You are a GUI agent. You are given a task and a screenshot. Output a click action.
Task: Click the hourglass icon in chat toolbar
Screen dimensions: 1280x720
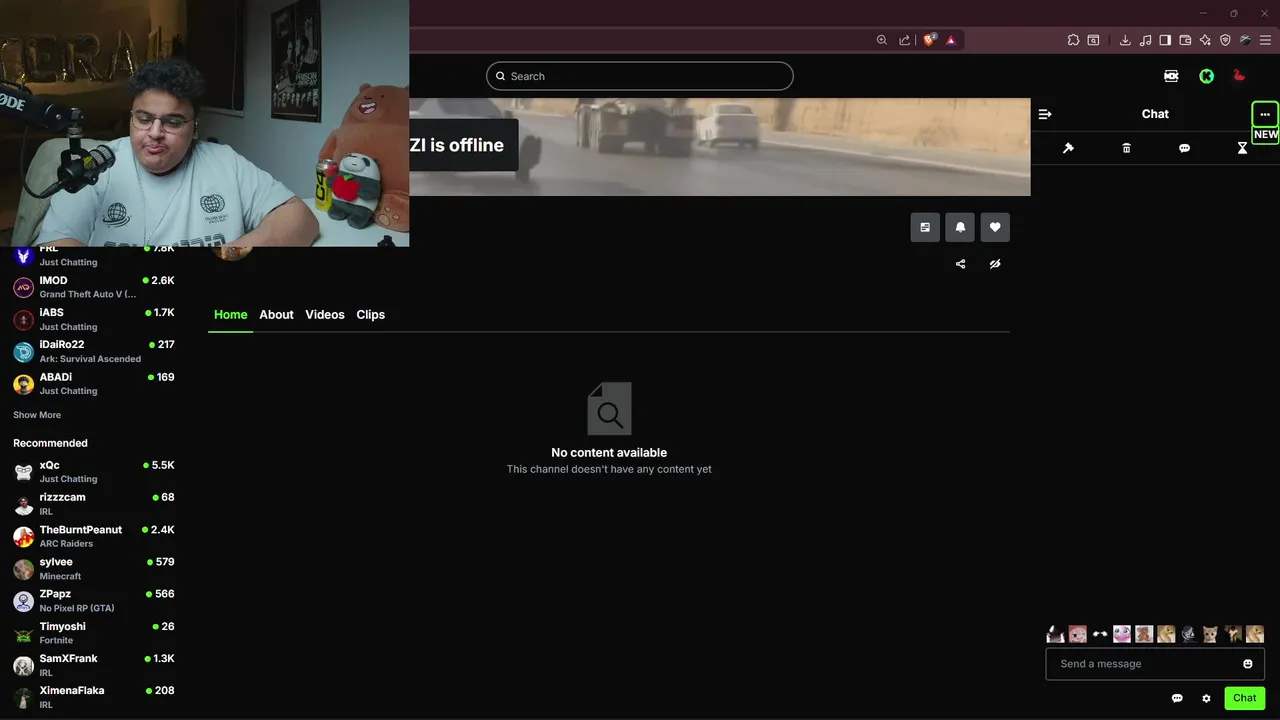(1242, 148)
